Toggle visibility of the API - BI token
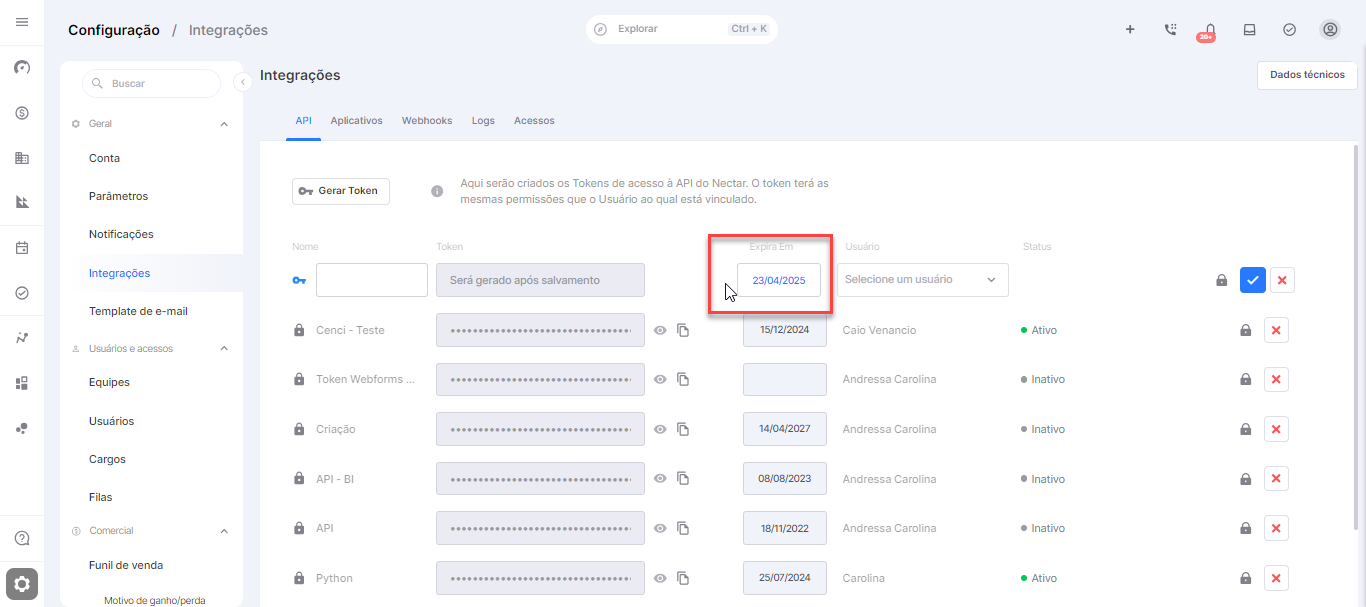Screen dimensions: 1366x607 660,479
